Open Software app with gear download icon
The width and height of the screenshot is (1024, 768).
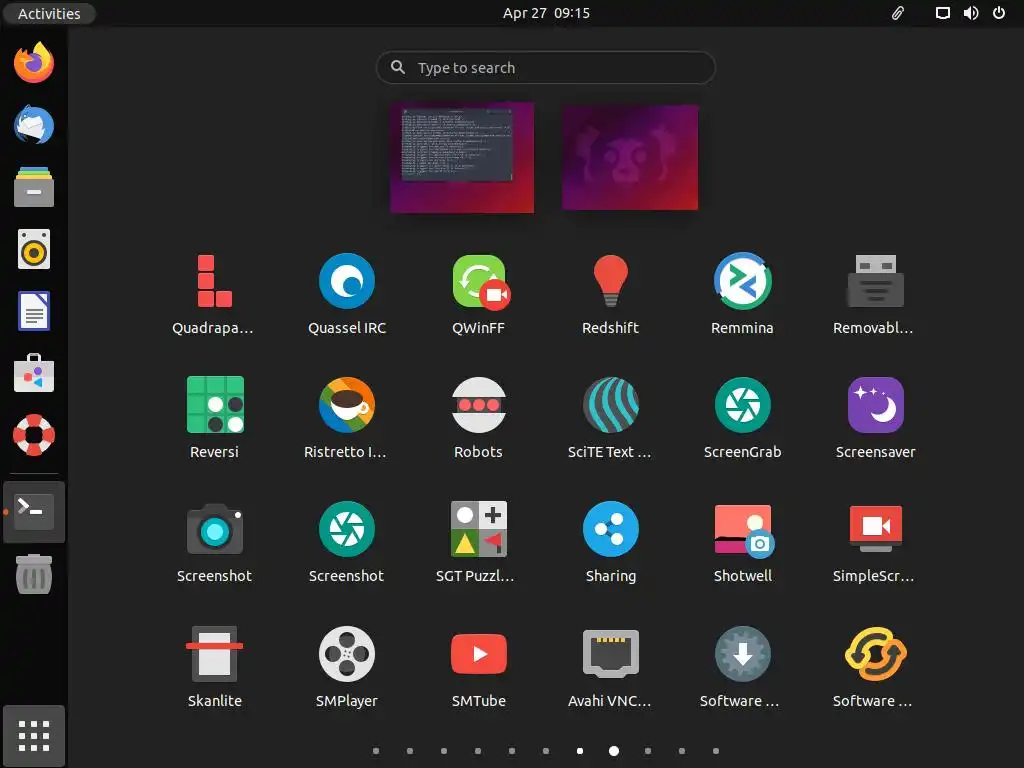[x=743, y=667]
